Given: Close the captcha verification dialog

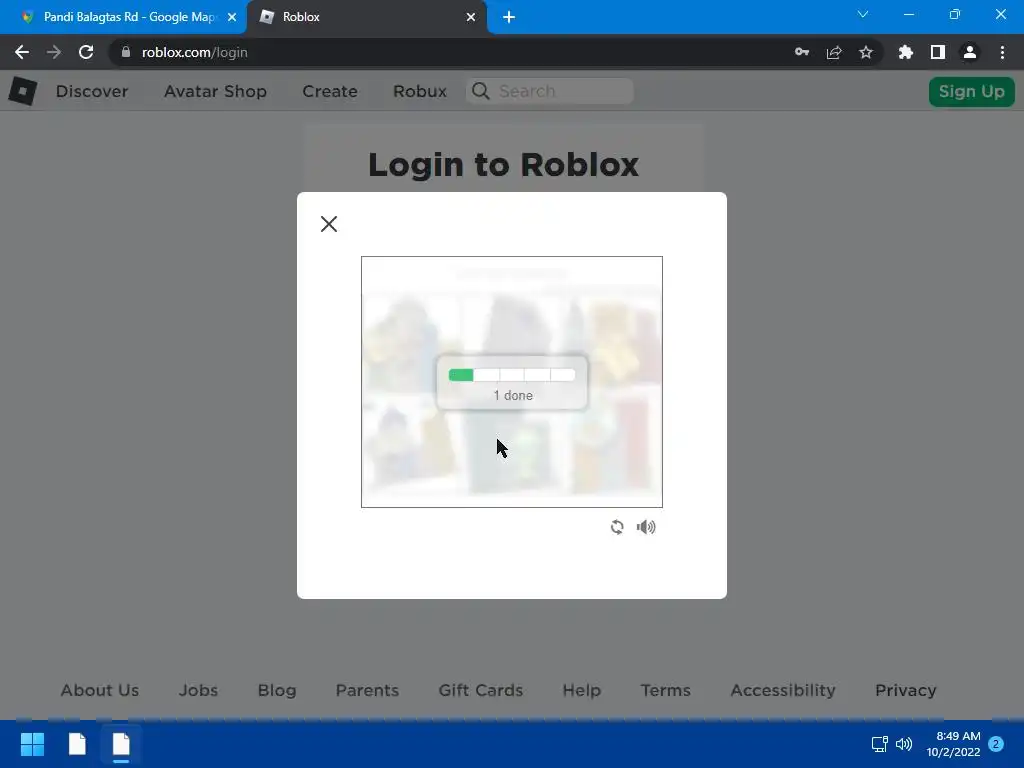Looking at the screenshot, I should tap(328, 224).
